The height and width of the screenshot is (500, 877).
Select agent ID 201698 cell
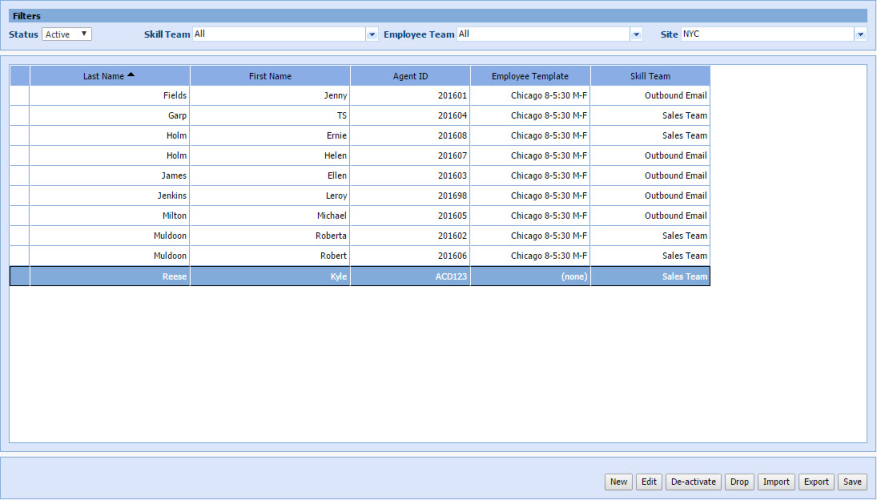point(410,196)
